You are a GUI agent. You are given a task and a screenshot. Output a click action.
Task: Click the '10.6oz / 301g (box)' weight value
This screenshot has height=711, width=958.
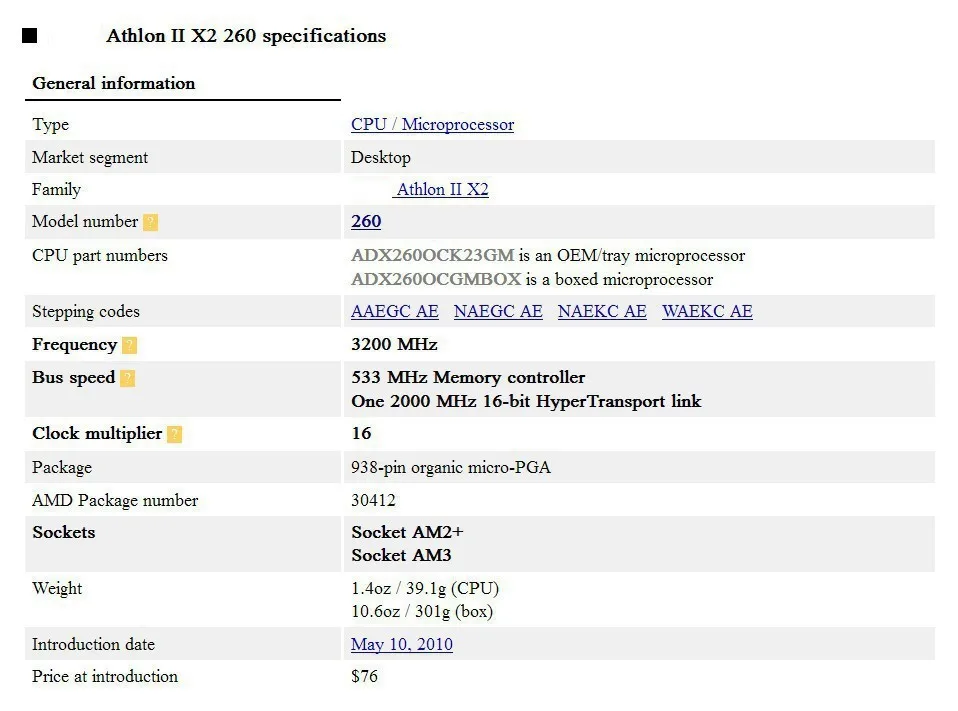point(422,612)
